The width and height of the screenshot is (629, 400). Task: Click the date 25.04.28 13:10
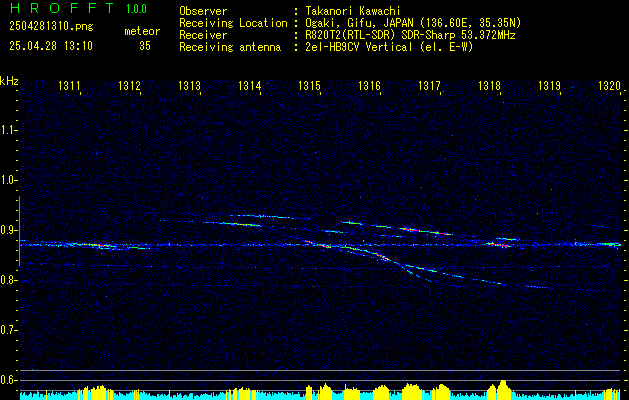(x=51, y=46)
